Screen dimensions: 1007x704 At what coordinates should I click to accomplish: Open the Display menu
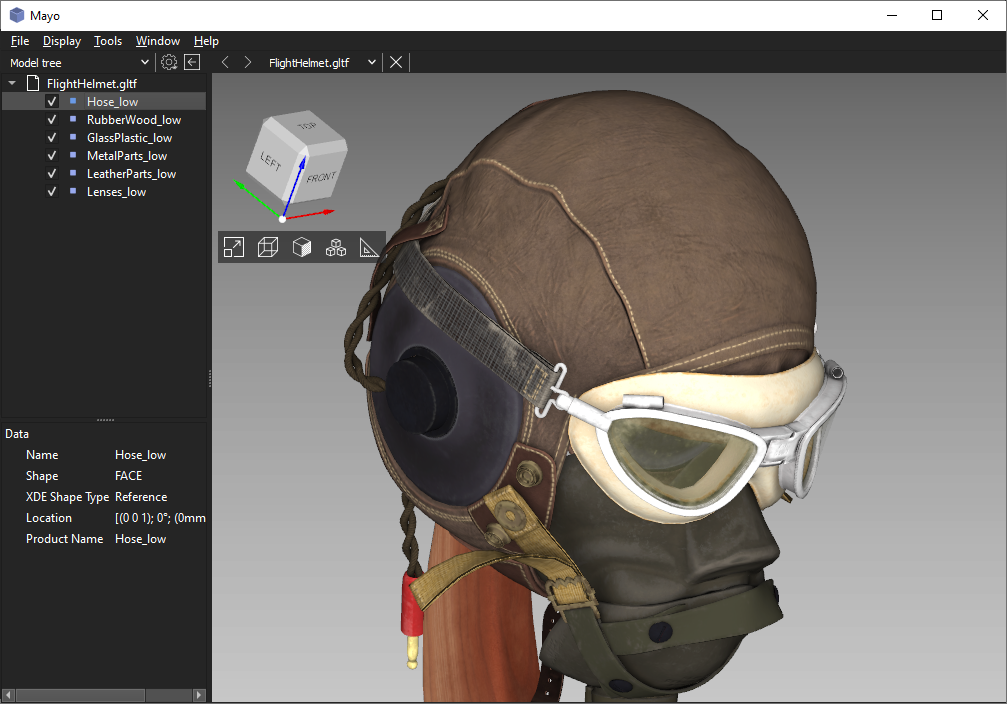pyautogui.click(x=62, y=41)
